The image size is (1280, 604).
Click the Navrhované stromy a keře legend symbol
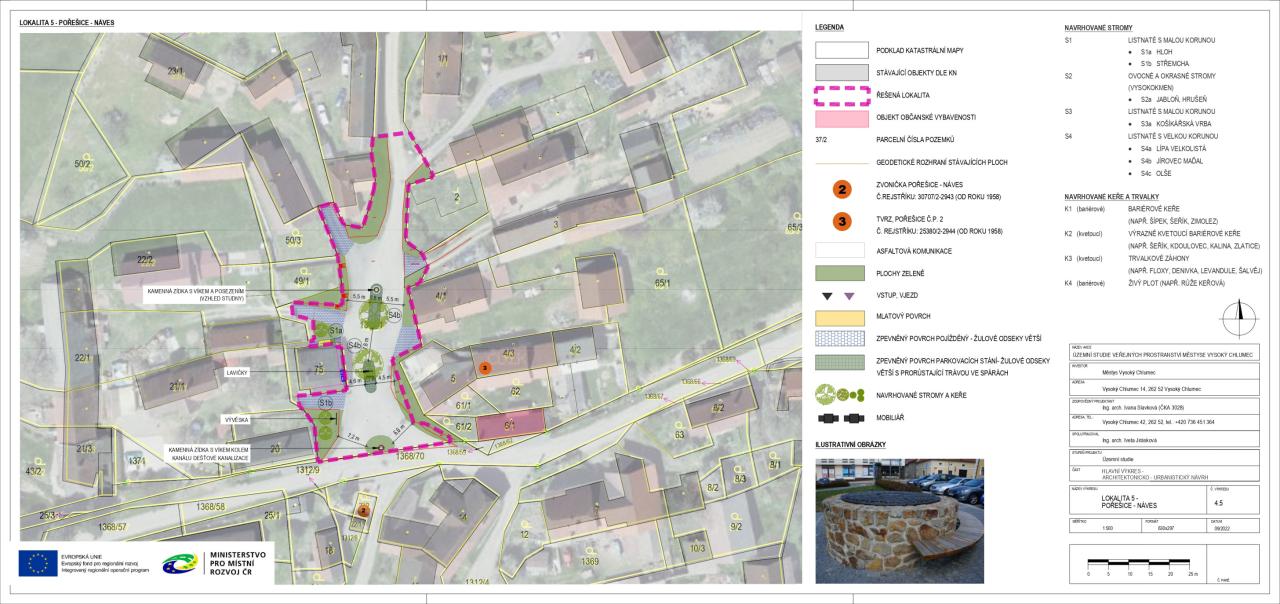coord(841,394)
